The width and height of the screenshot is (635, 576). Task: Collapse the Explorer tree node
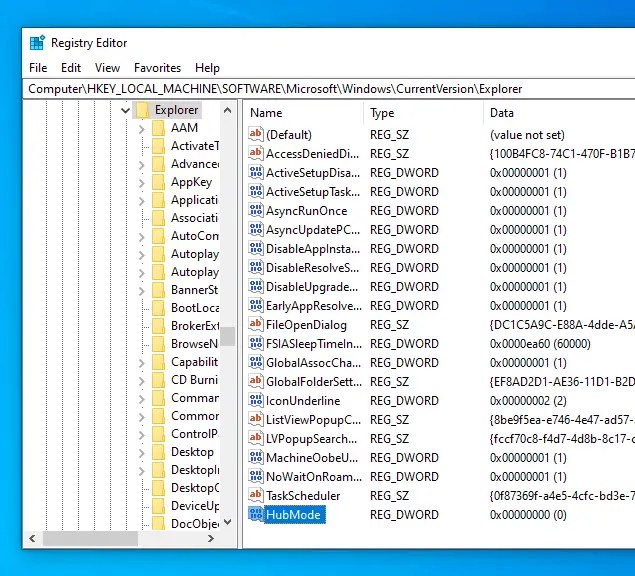click(x=124, y=110)
